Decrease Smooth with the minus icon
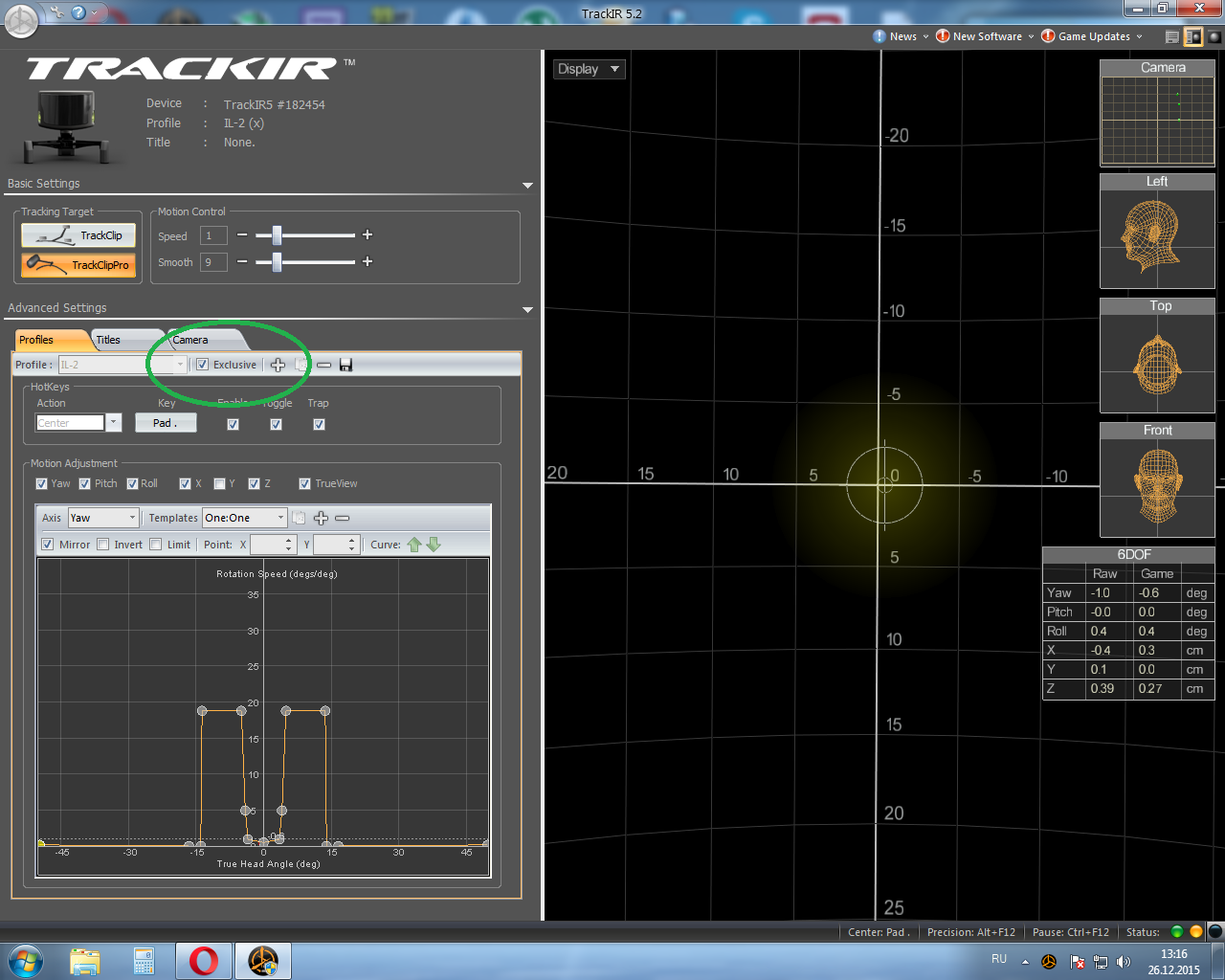This screenshot has width=1225, height=980. coord(242,261)
